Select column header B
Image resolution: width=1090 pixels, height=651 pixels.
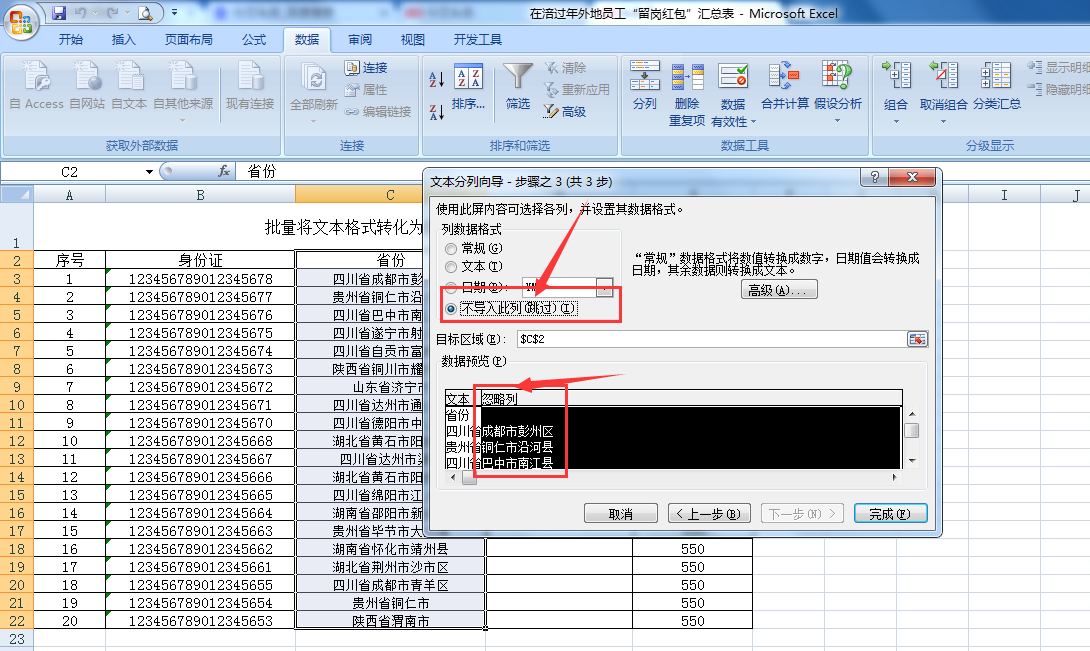(200, 195)
